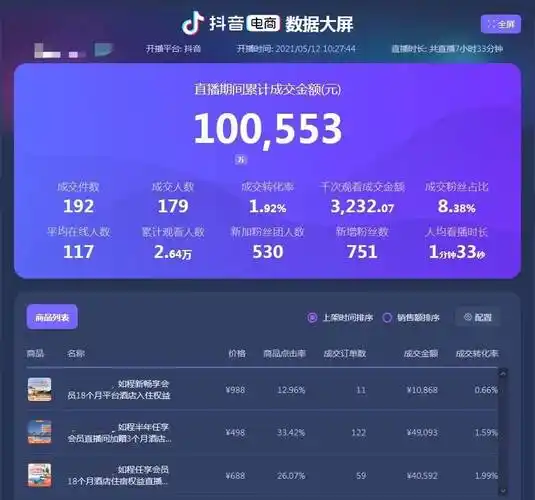
Task: Click click-rate cell 26.07%
Action: click(x=291, y=476)
